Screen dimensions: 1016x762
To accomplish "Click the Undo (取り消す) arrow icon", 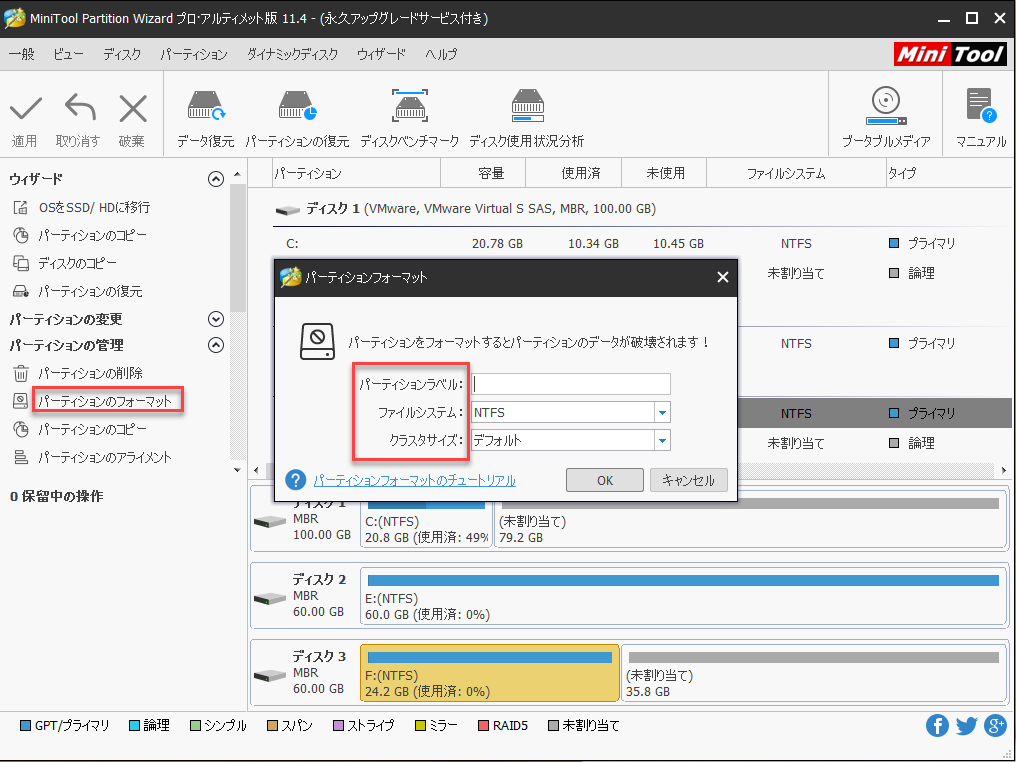I will tap(80, 108).
